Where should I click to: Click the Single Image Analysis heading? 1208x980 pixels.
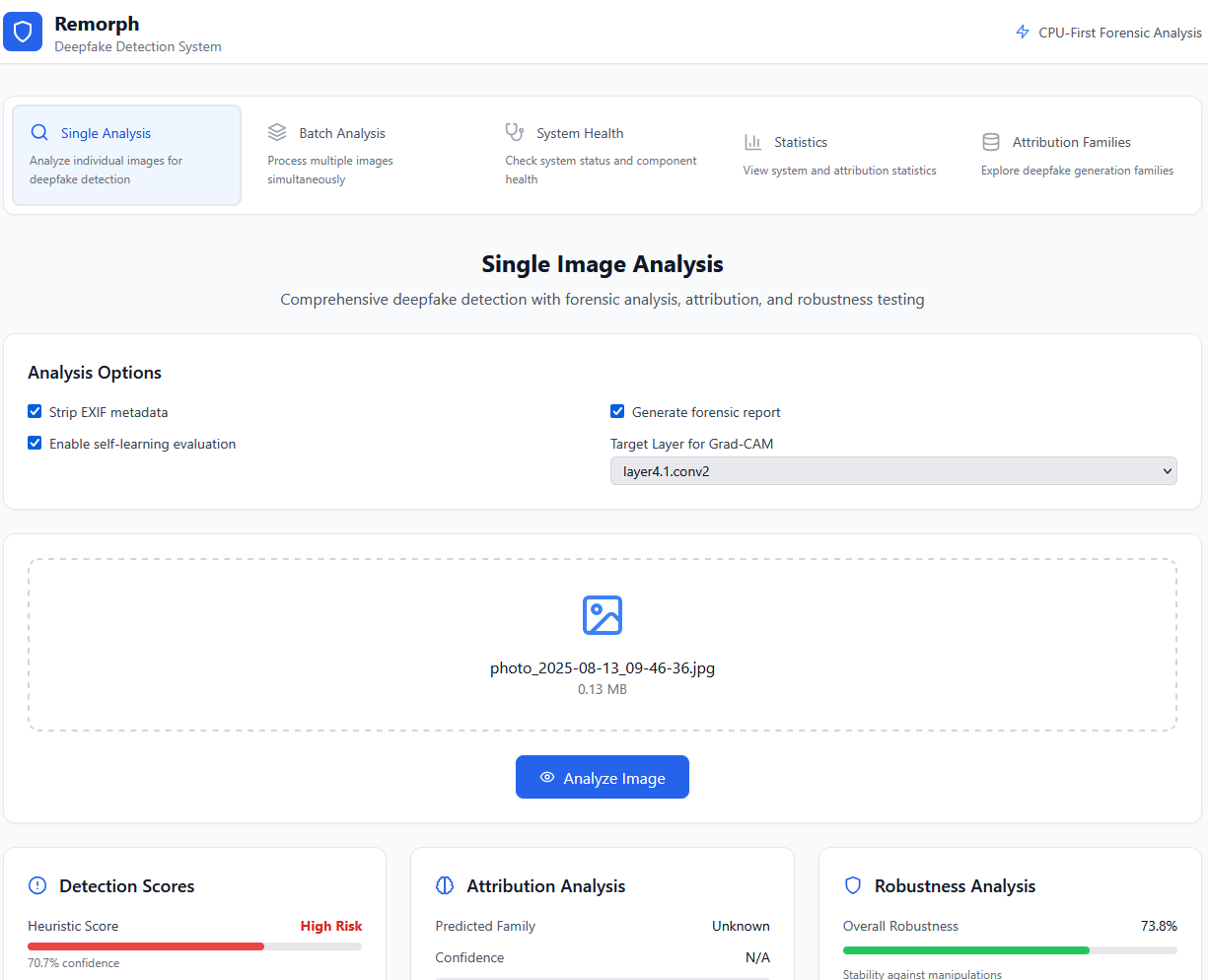(603, 264)
